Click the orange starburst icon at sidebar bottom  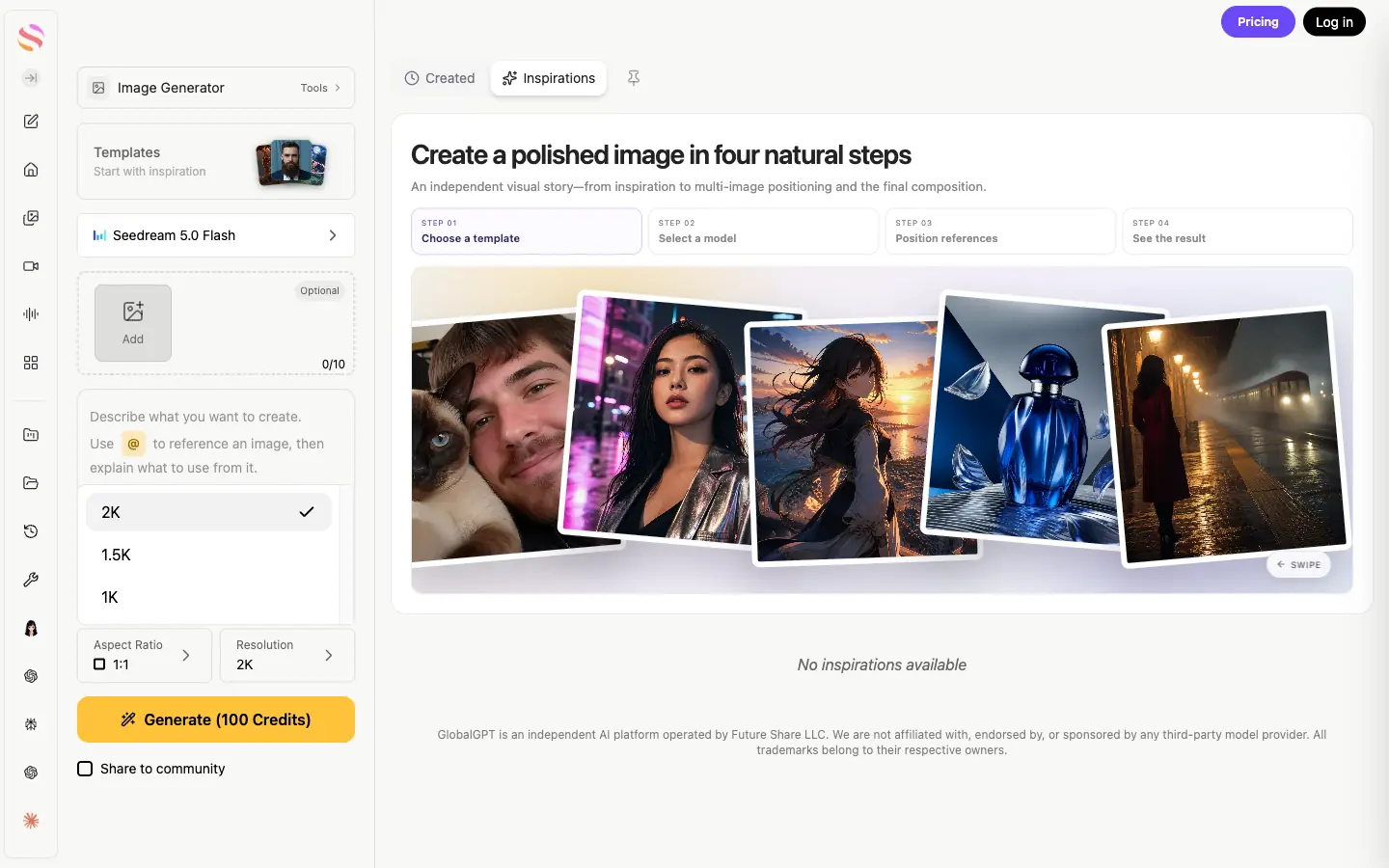tap(31, 821)
